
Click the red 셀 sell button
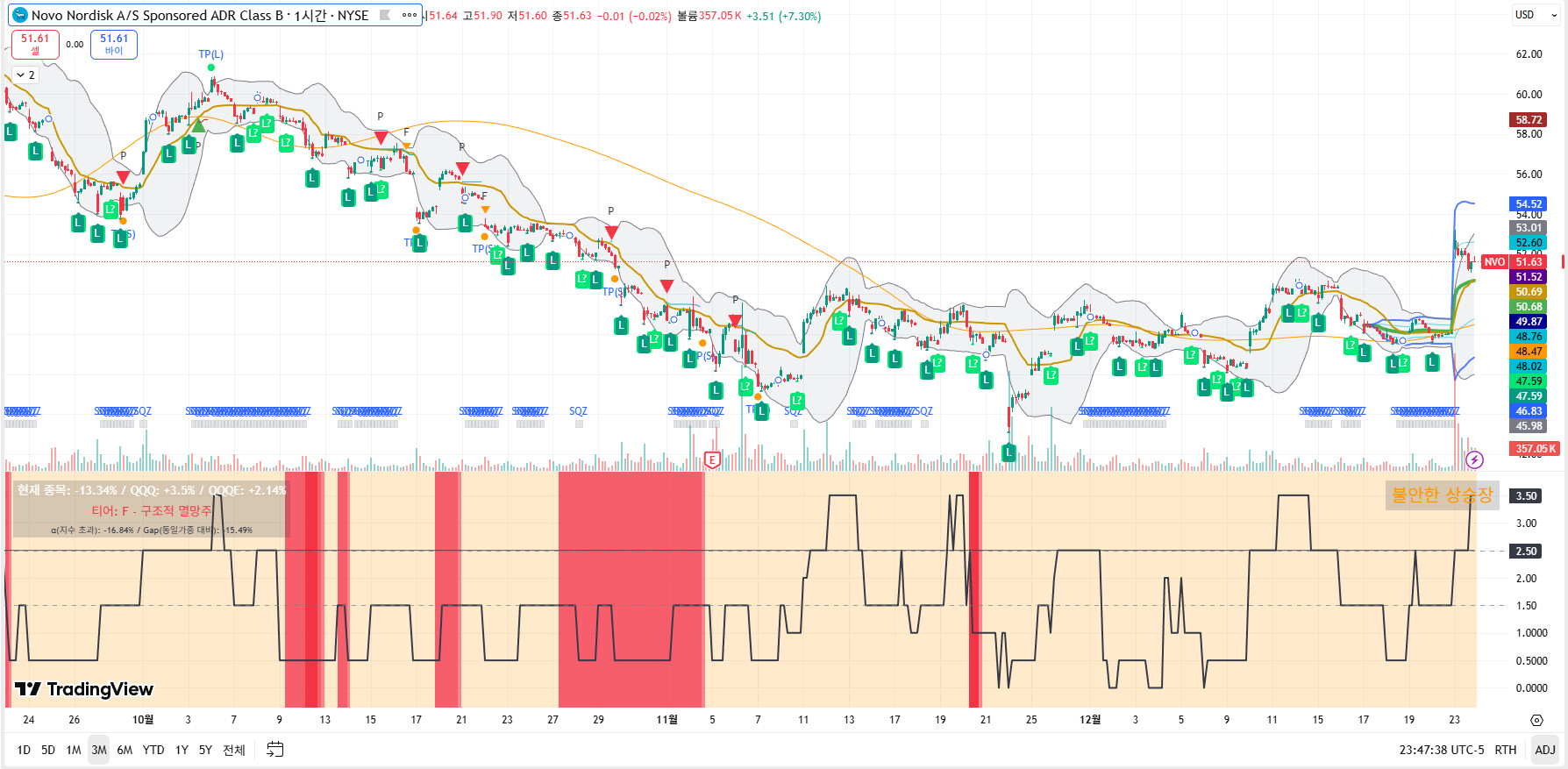tap(35, 44)
